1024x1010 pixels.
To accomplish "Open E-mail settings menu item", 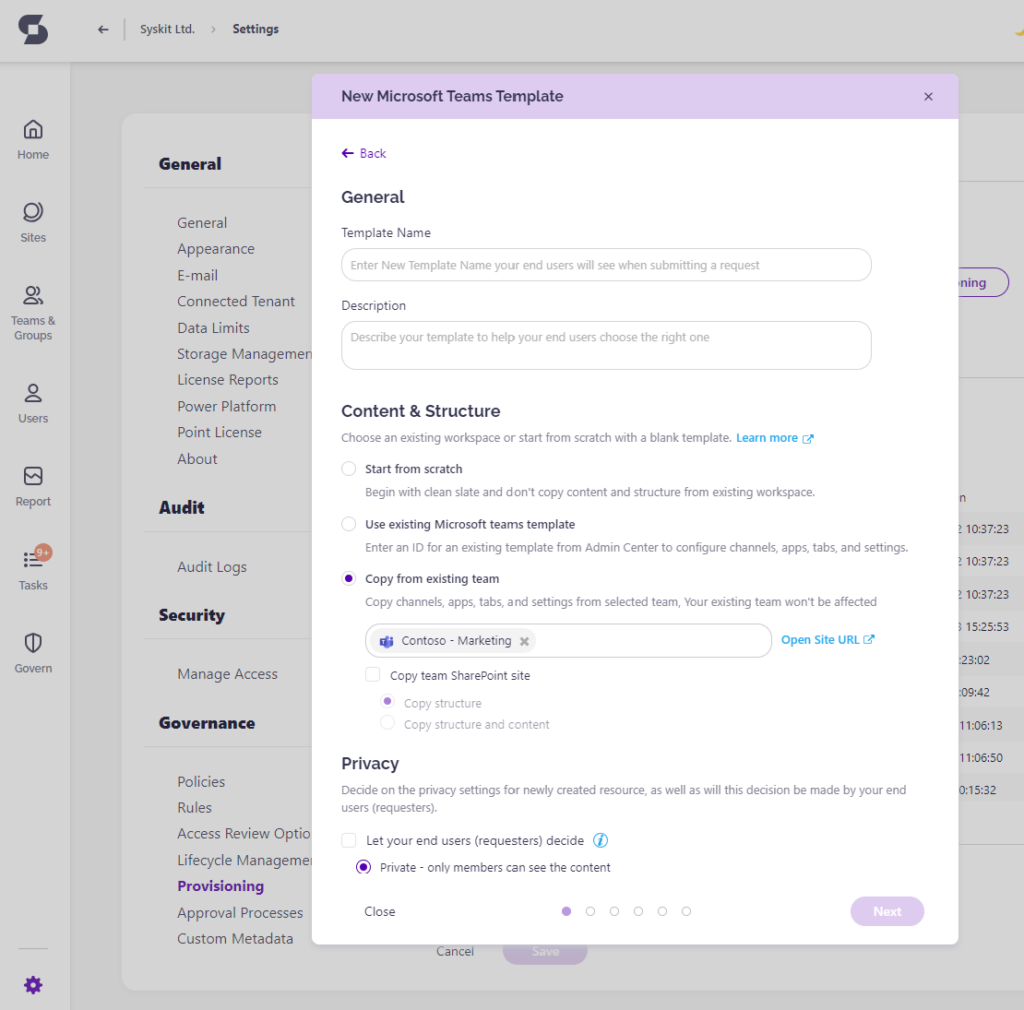I will click(x=197, y=276).
